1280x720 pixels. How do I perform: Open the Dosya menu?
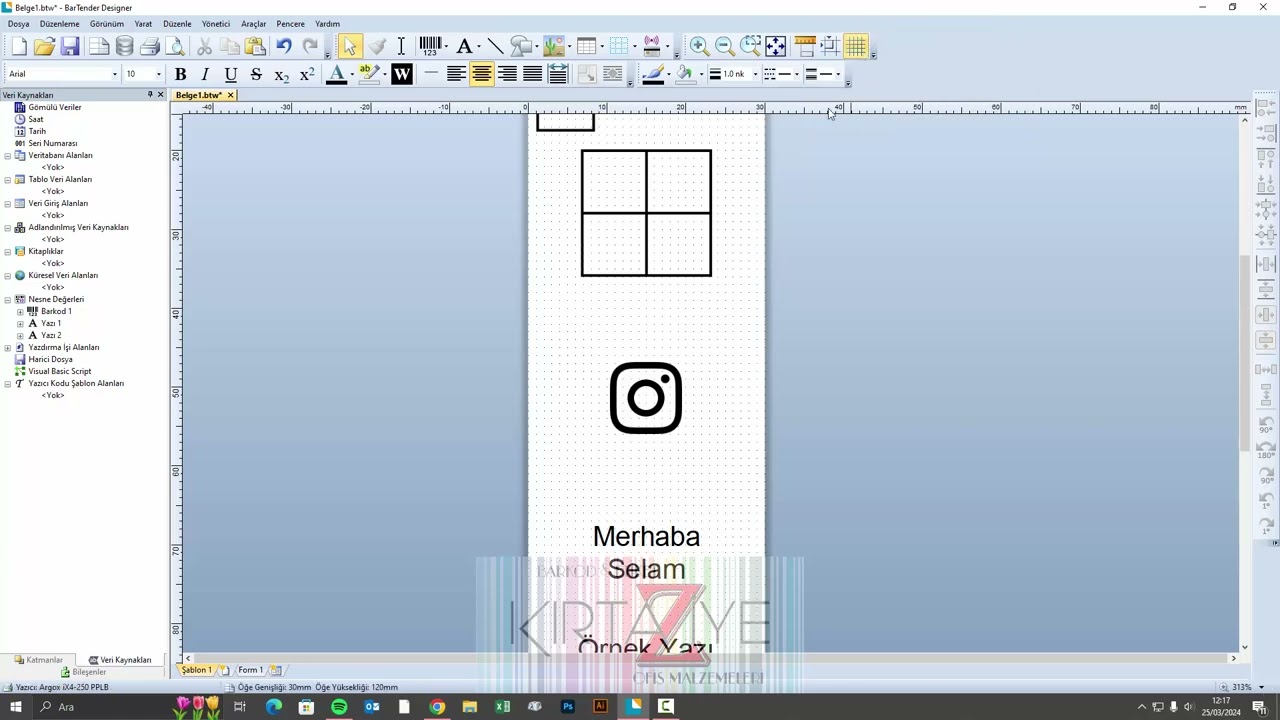coord(19,24)
